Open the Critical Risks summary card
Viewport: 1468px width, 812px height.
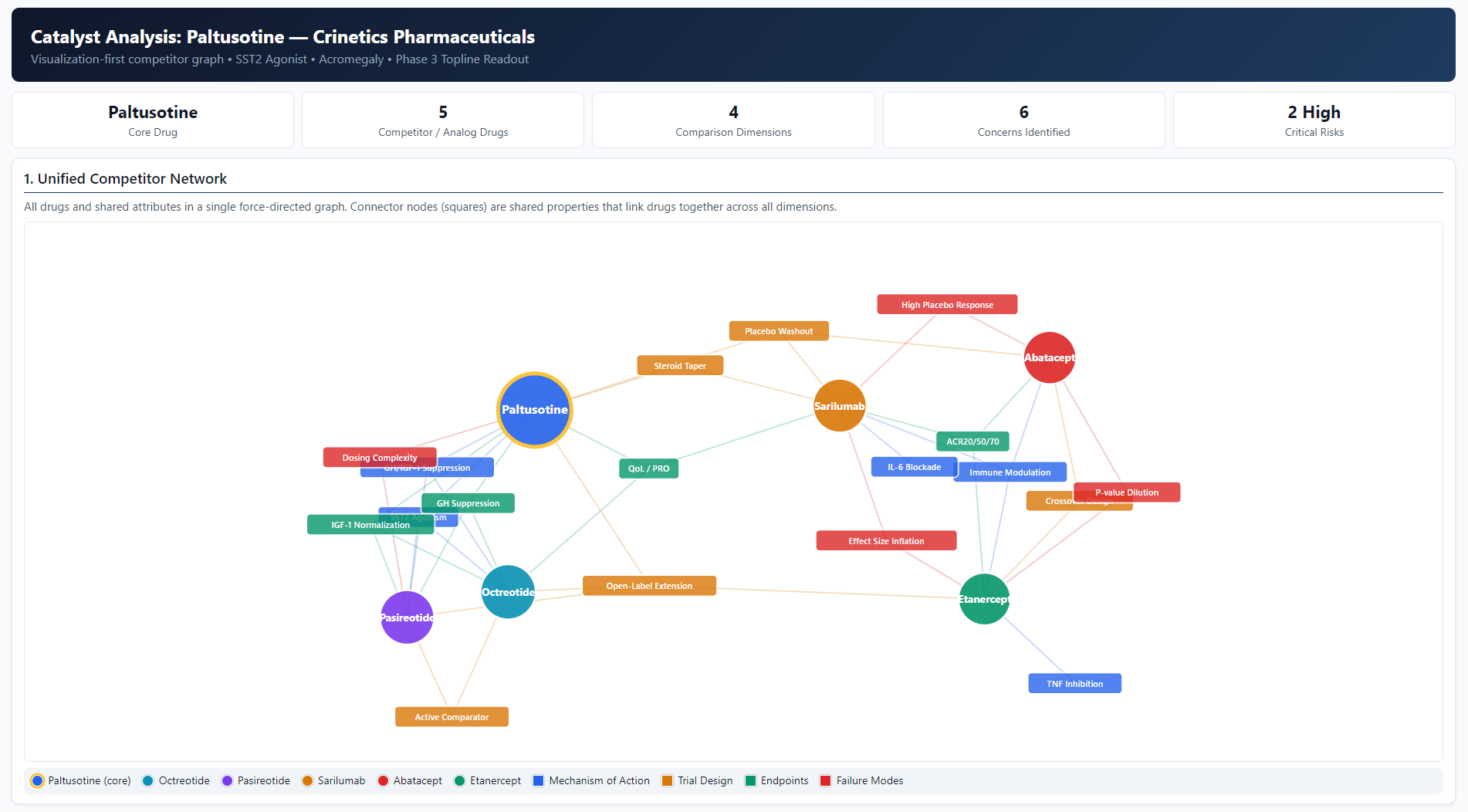point(1314,120)
